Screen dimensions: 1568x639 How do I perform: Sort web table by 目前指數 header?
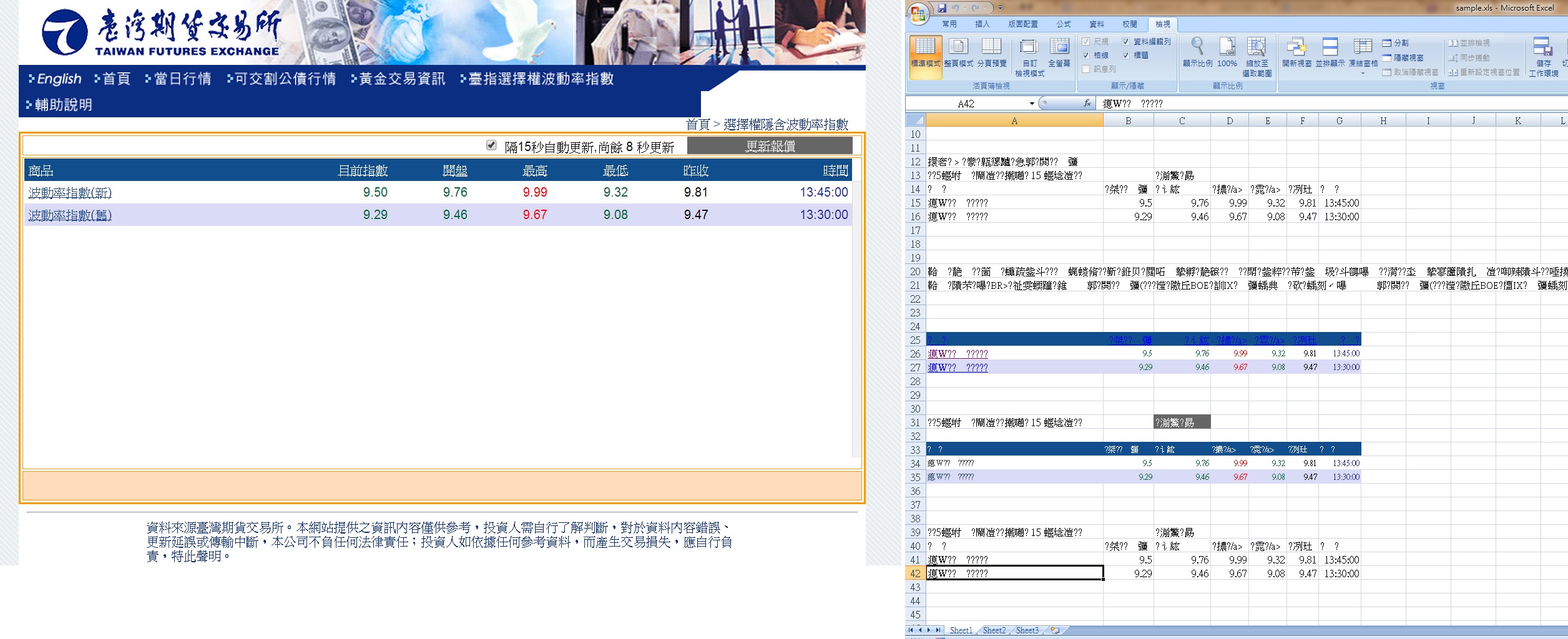[363, 170]
